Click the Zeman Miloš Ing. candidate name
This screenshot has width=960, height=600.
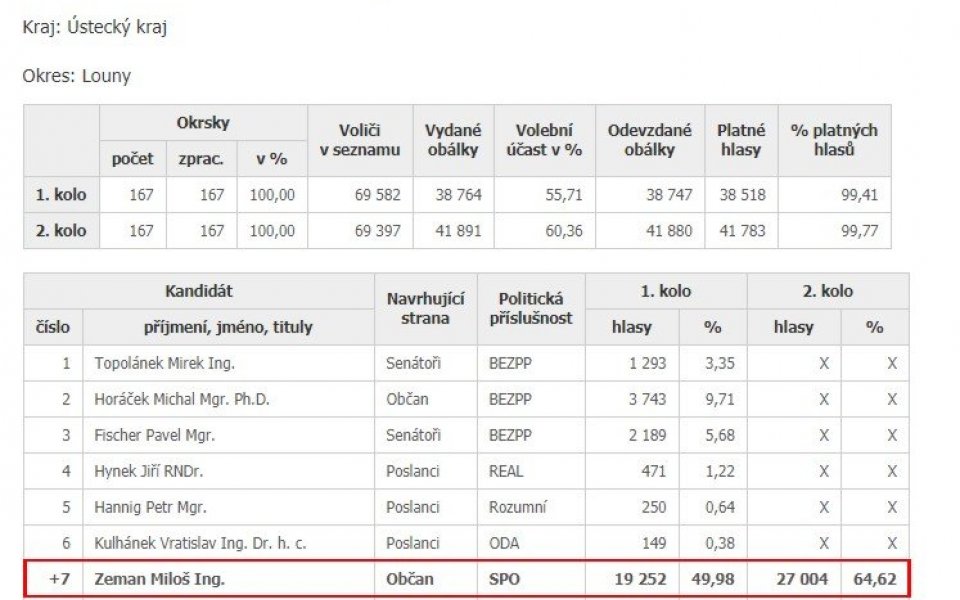159,579
